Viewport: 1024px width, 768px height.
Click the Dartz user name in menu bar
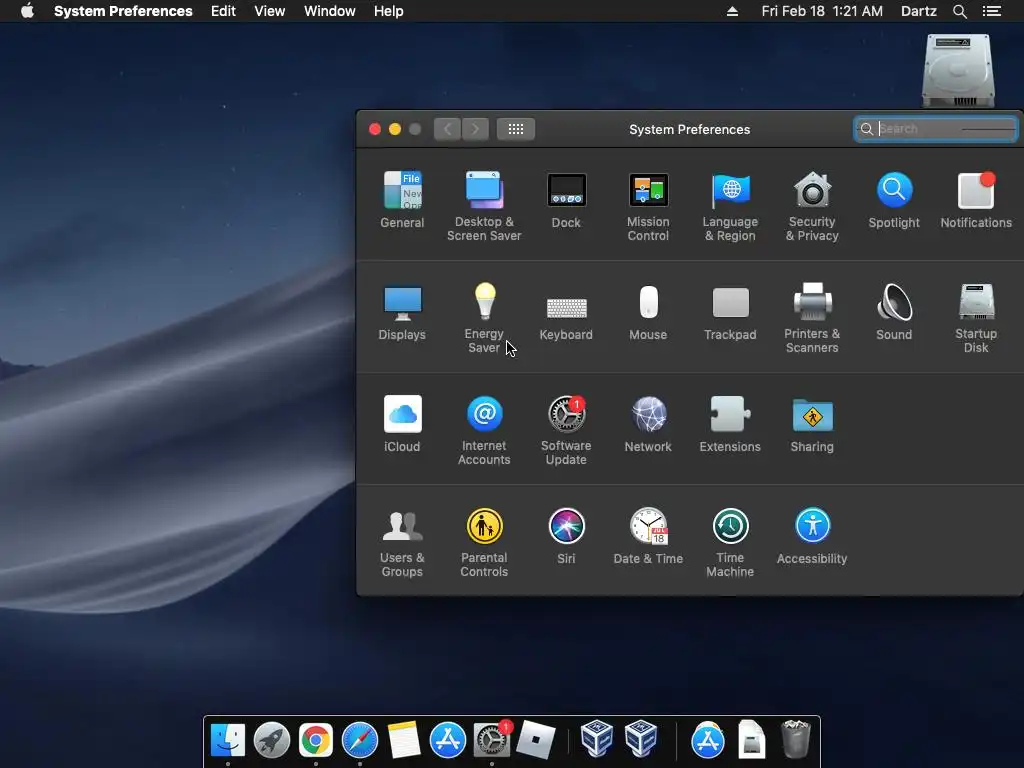pos(919,11)
